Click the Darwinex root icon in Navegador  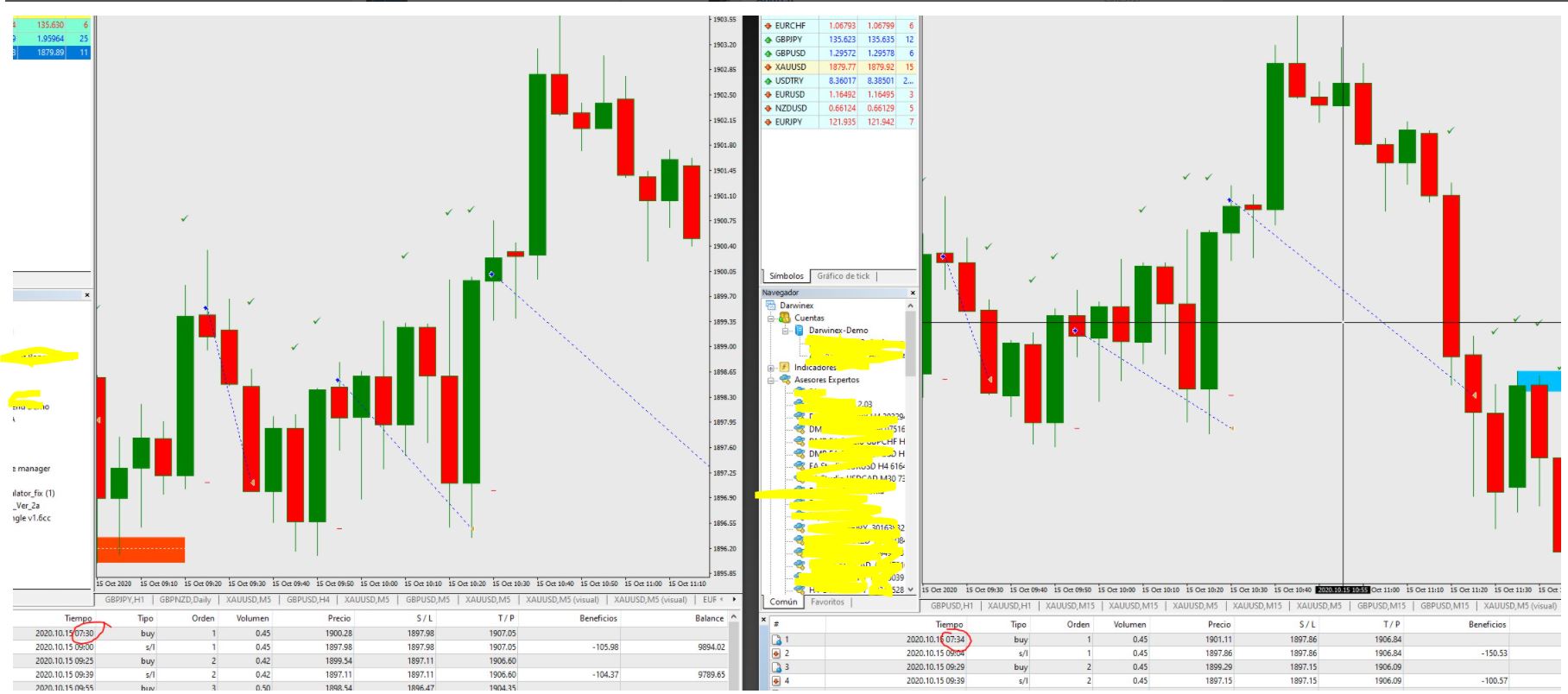click(x=771, y=306)
